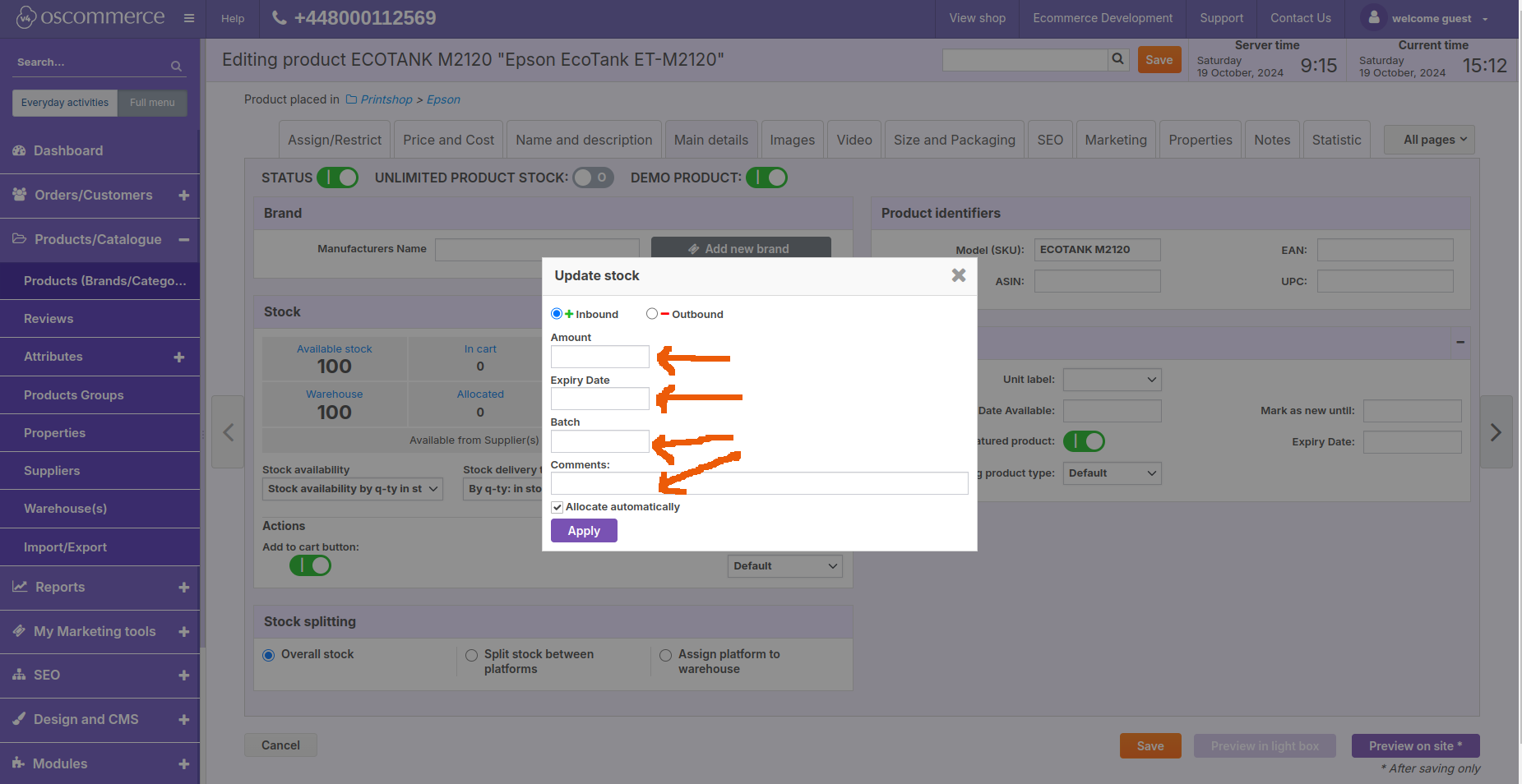The image size is (1522, 784).
Task: Click the Orders/Customers people icon
Action: pyautogui.click(x=20, y=195)
